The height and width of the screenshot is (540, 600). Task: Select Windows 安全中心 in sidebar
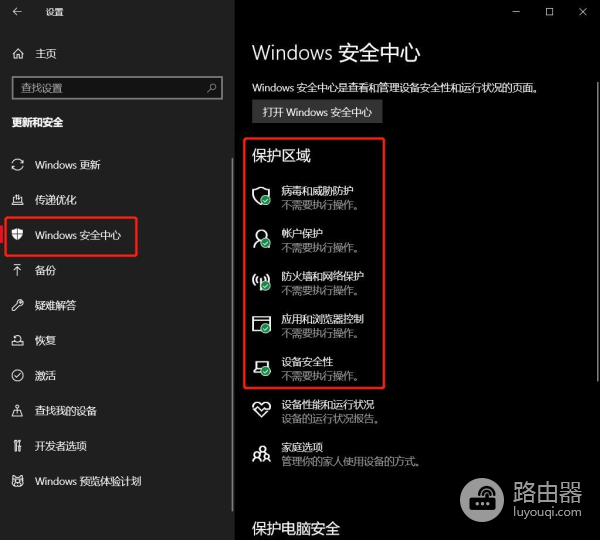78,235
